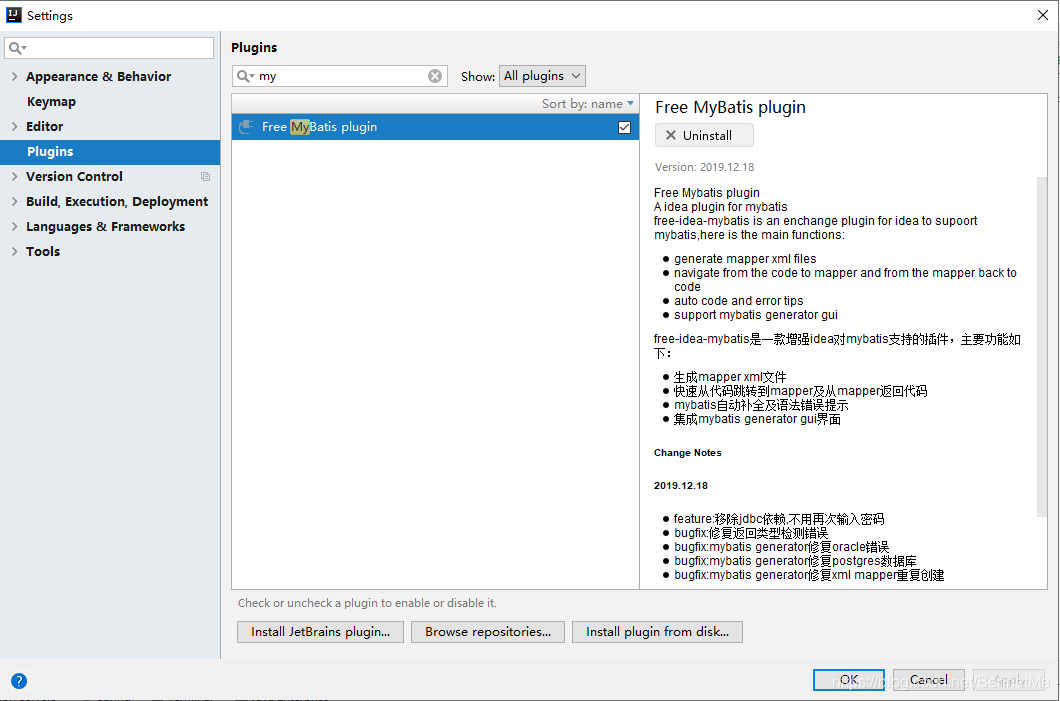This screenshot has height=701, width=1060.
Task: Select Plugins in settings tree
Action: pyautogui.click(x=110, y=151)
